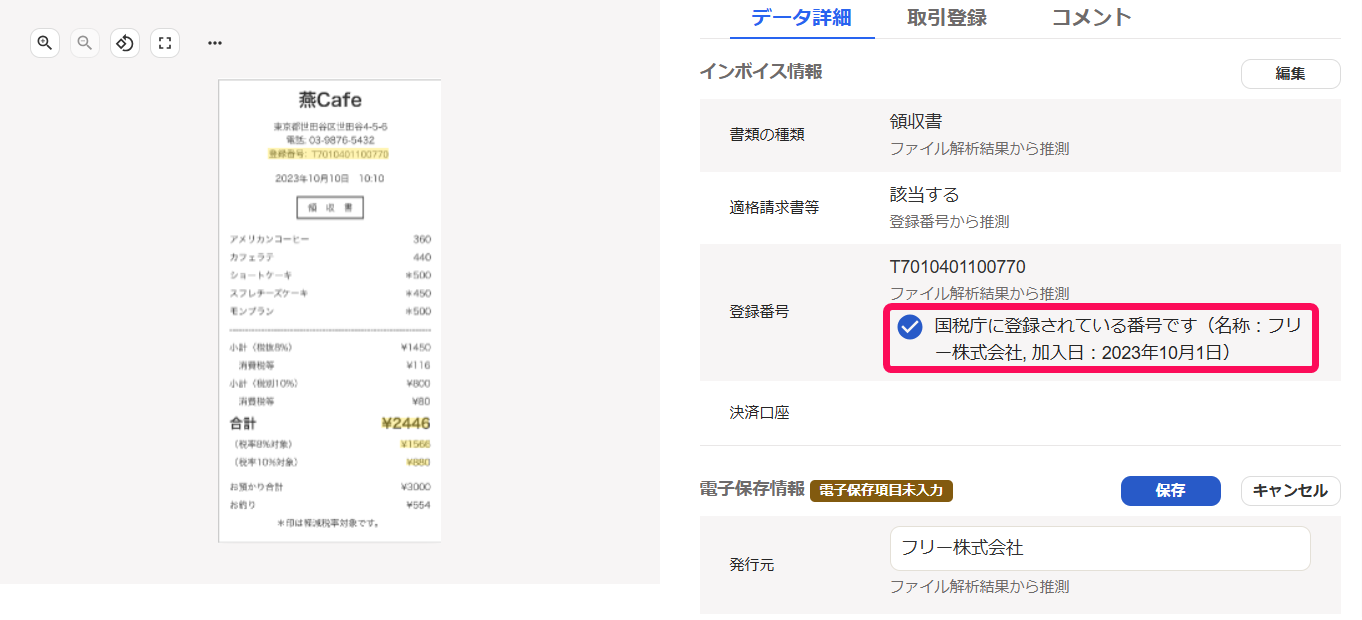
Task: Zoom in on the receipt preview
Action: [x=45, y=43]
